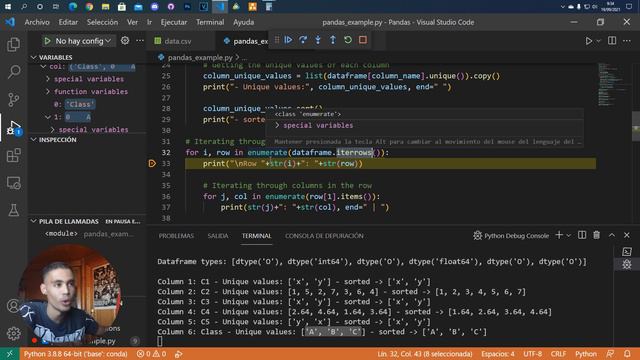Open the Testing flask view
The width and height of the screenshot is (640, 360).
point(13,210)
